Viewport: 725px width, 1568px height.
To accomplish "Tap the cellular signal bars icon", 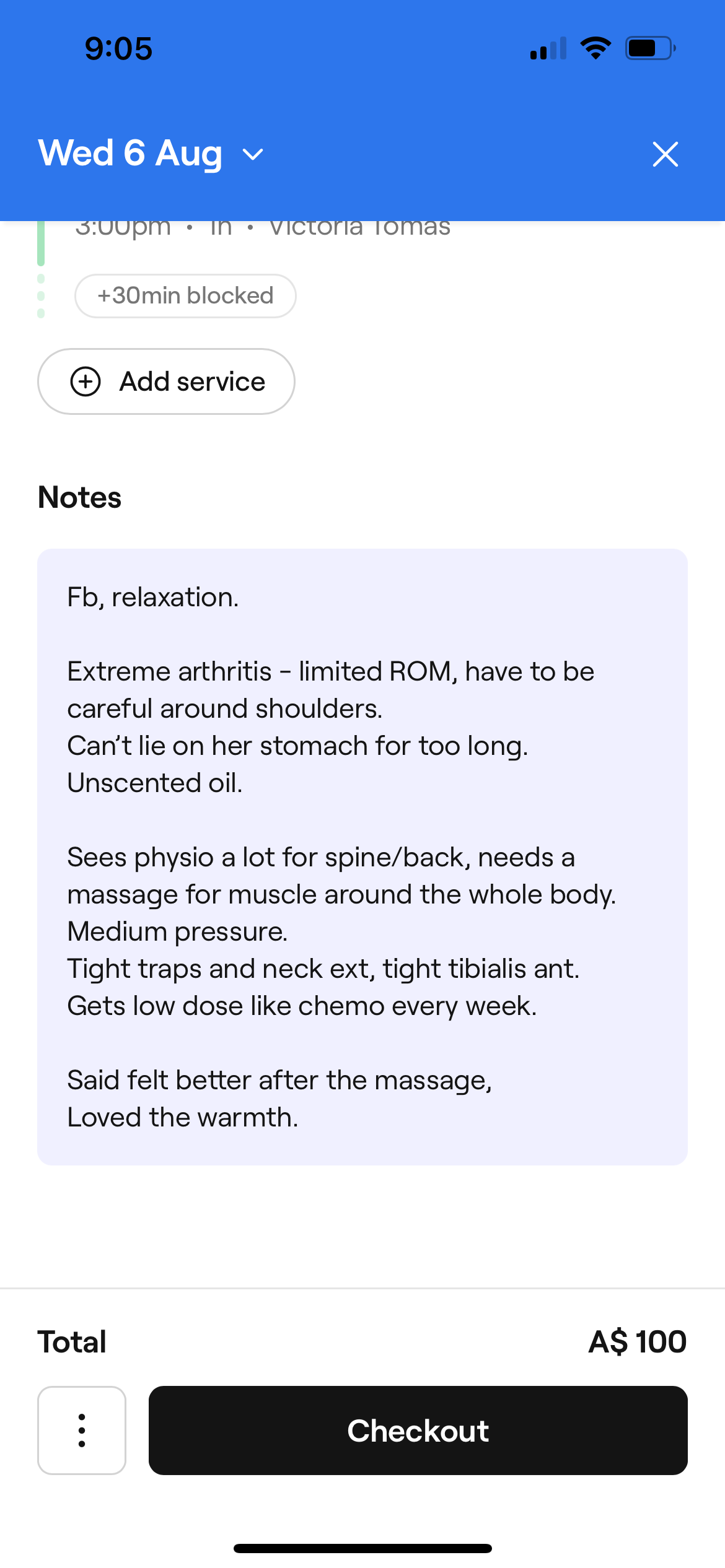I will [548, 49].
